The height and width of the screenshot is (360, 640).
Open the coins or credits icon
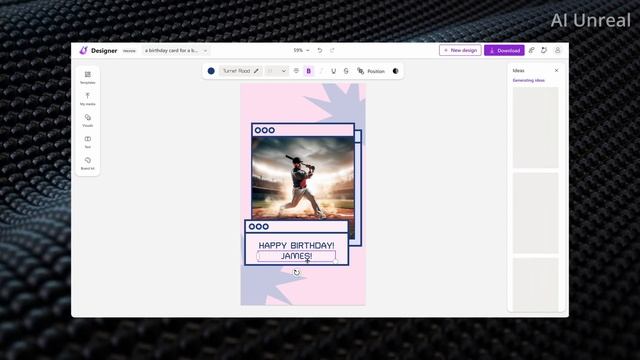click(x=544, y=50)
